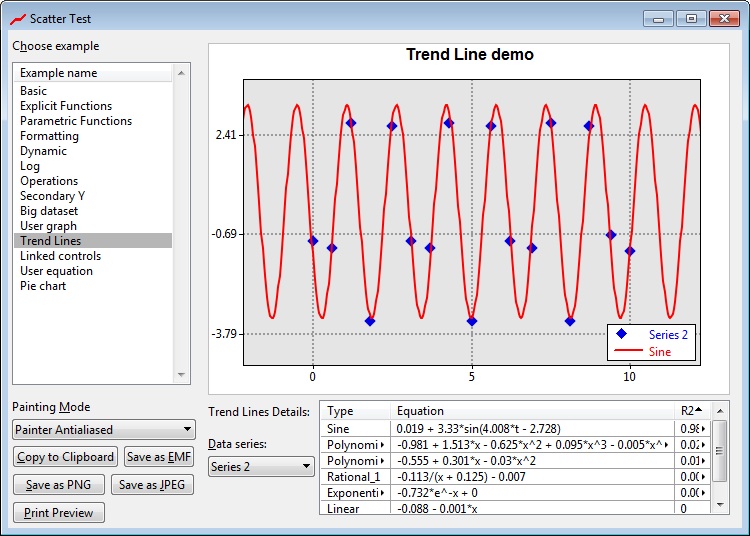This screenshot has height=536, width=750.
Task: Click the example list scroll-up arrow
Action: [x=181, y=73]
